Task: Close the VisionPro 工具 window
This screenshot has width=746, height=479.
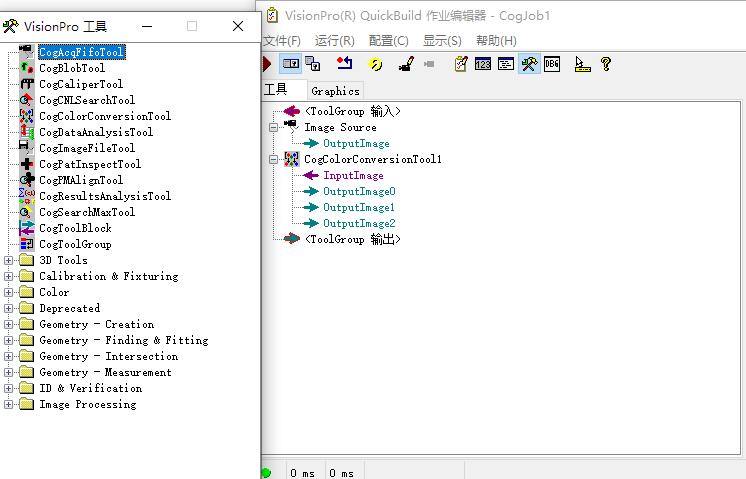Action: click(x=238, y=26)
